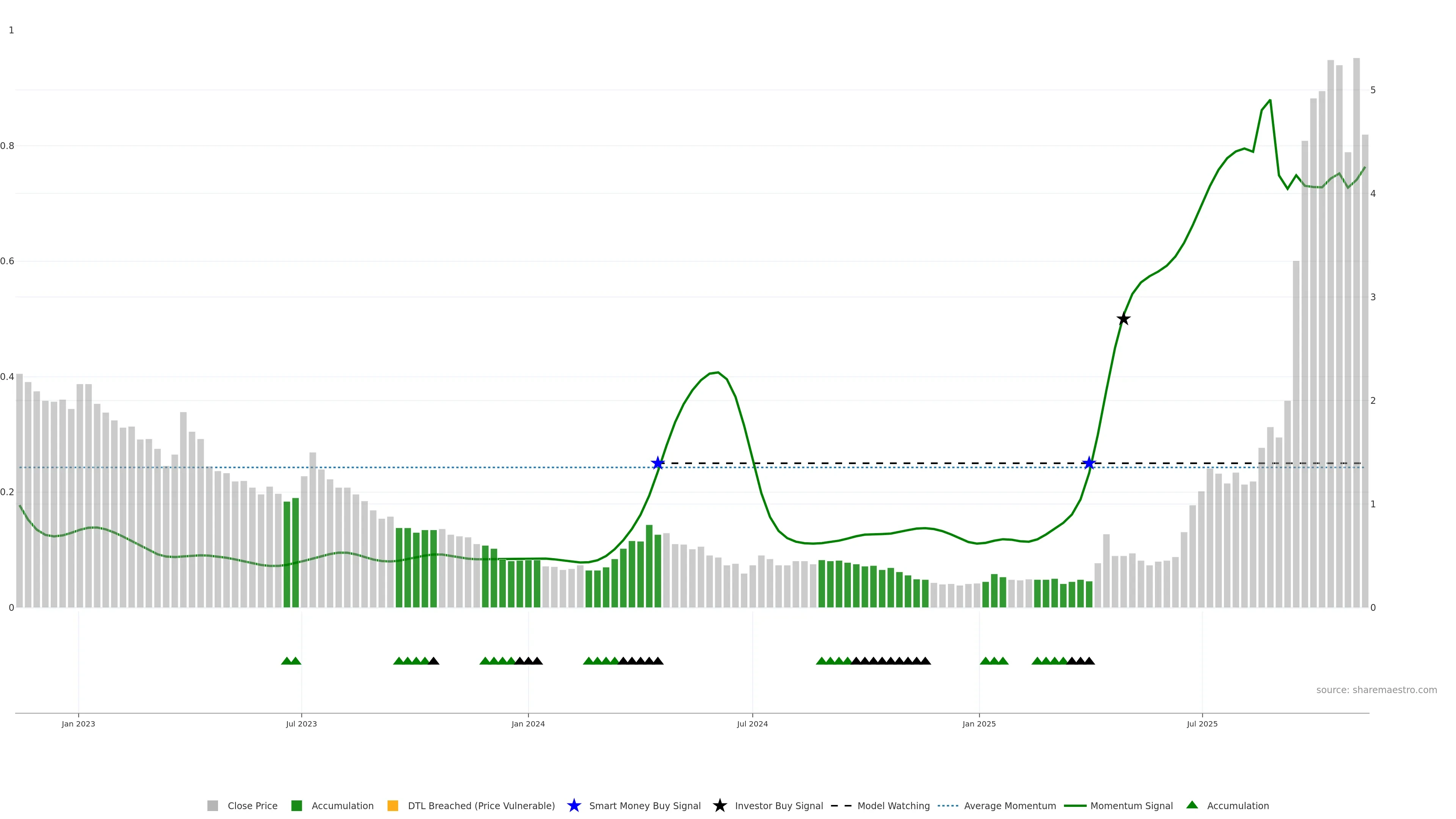Click the green triangle Accumulation legend icon
1456x819 pixels.
coord(1192,805)
